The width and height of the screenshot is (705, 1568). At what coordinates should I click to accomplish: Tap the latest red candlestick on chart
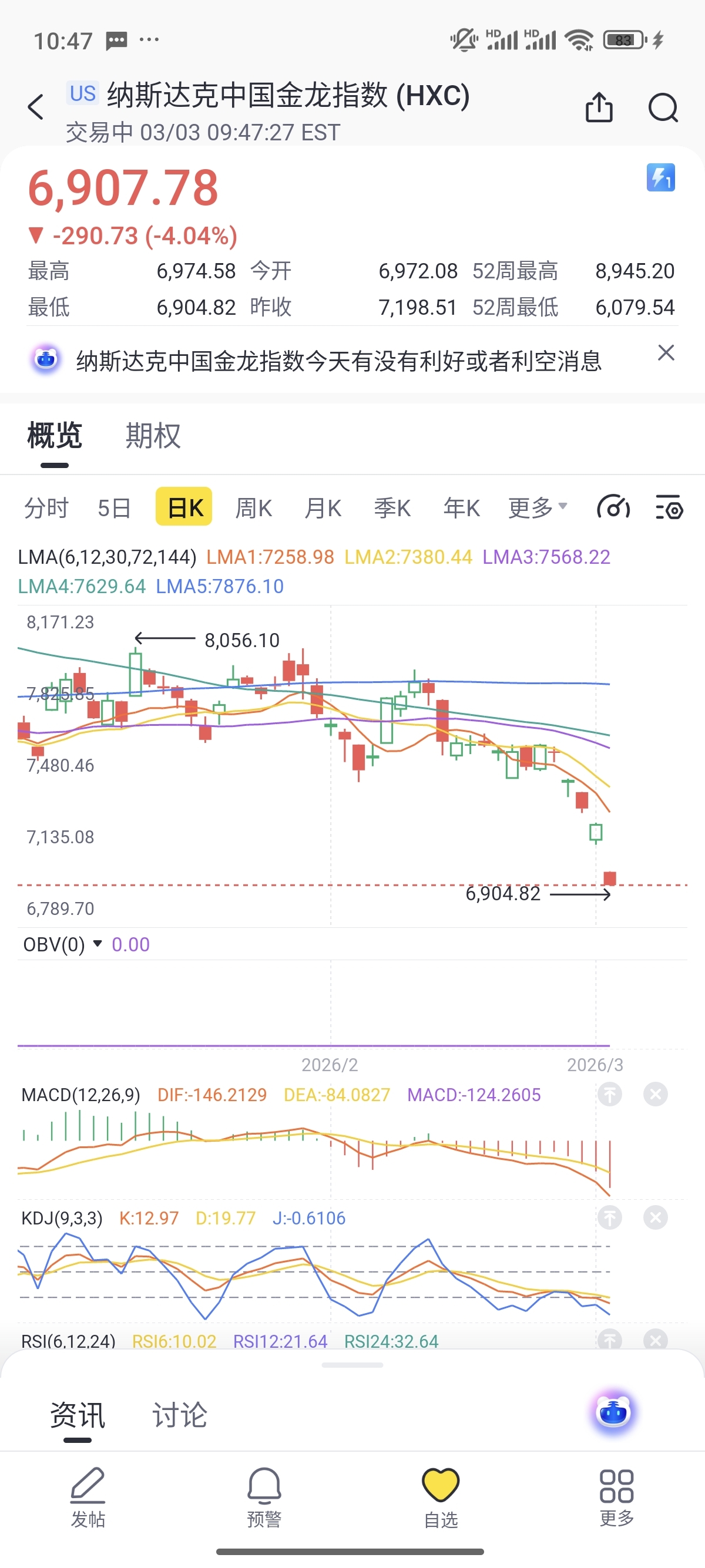click(609, 878)
